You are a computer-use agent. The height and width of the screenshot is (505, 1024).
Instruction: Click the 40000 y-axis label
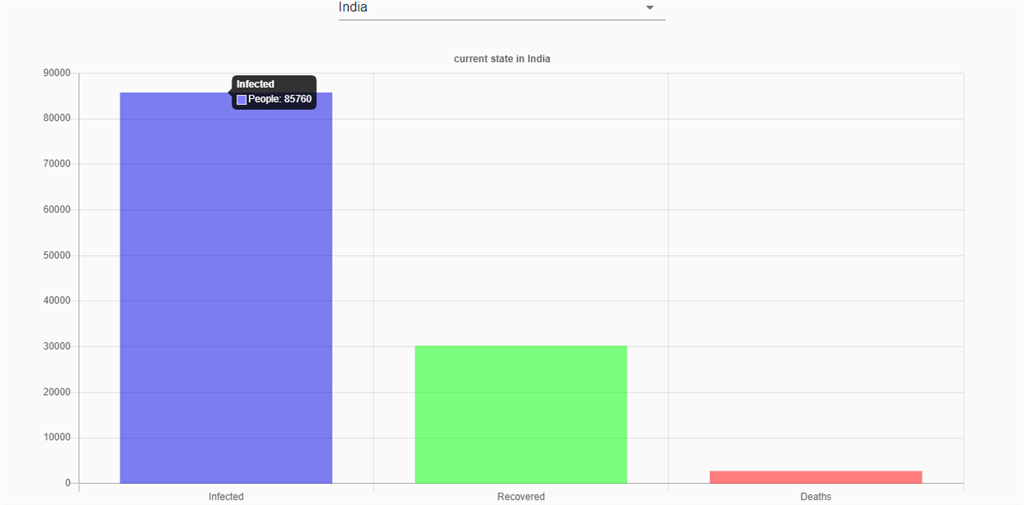point(57,301)
